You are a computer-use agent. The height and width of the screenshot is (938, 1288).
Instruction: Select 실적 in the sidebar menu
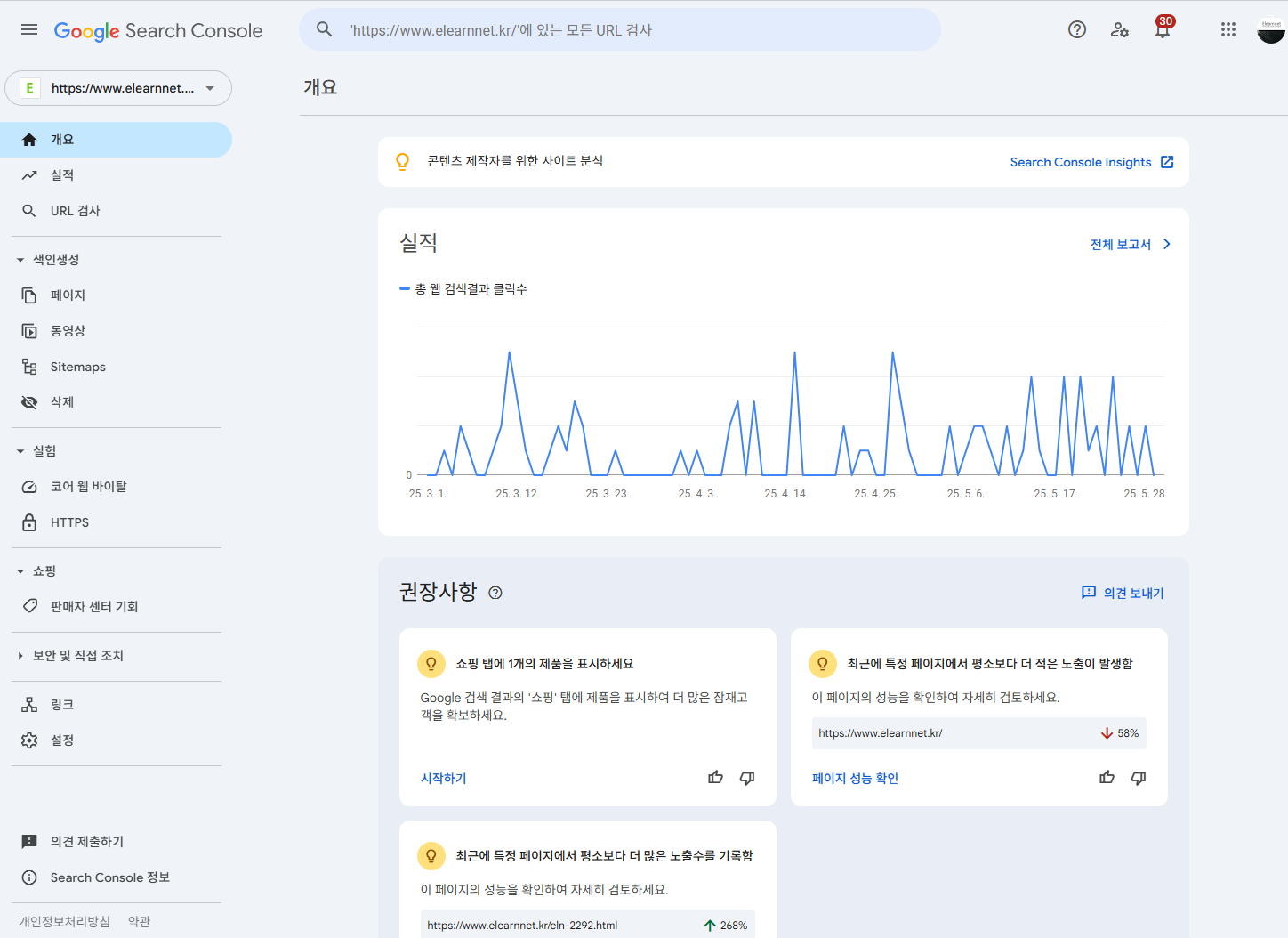point(60,174)
